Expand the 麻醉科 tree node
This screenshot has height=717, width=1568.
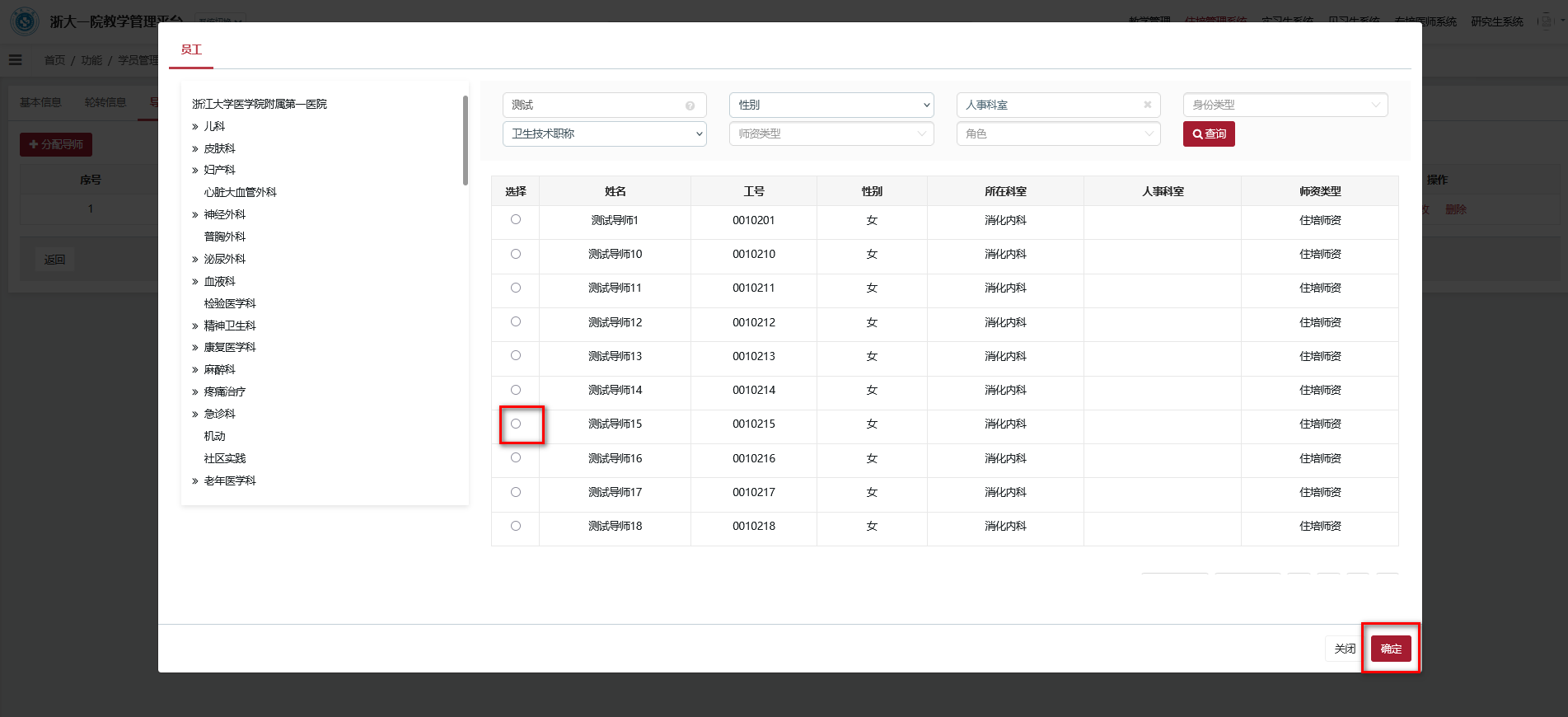click(195, 370)
